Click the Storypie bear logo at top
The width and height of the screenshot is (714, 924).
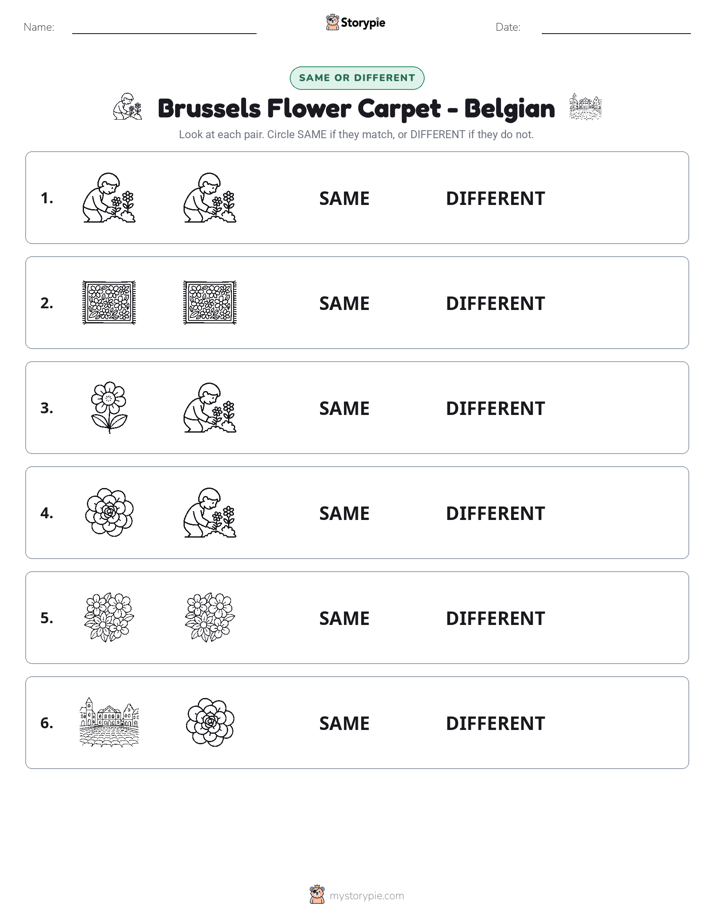pos(332,22)
